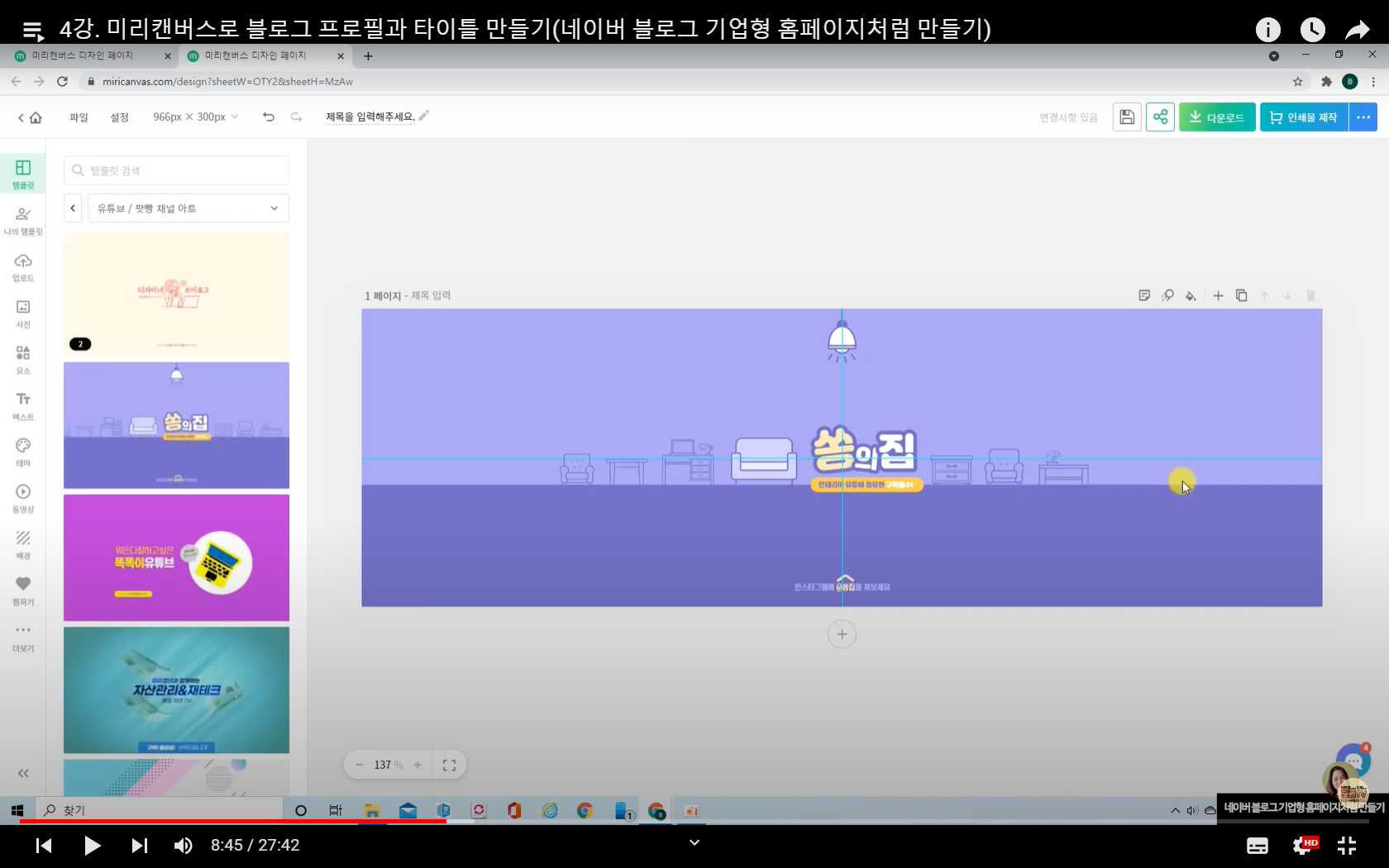Open a new browser tab
The image size is (1389, 868).
[x=368, y=55]
